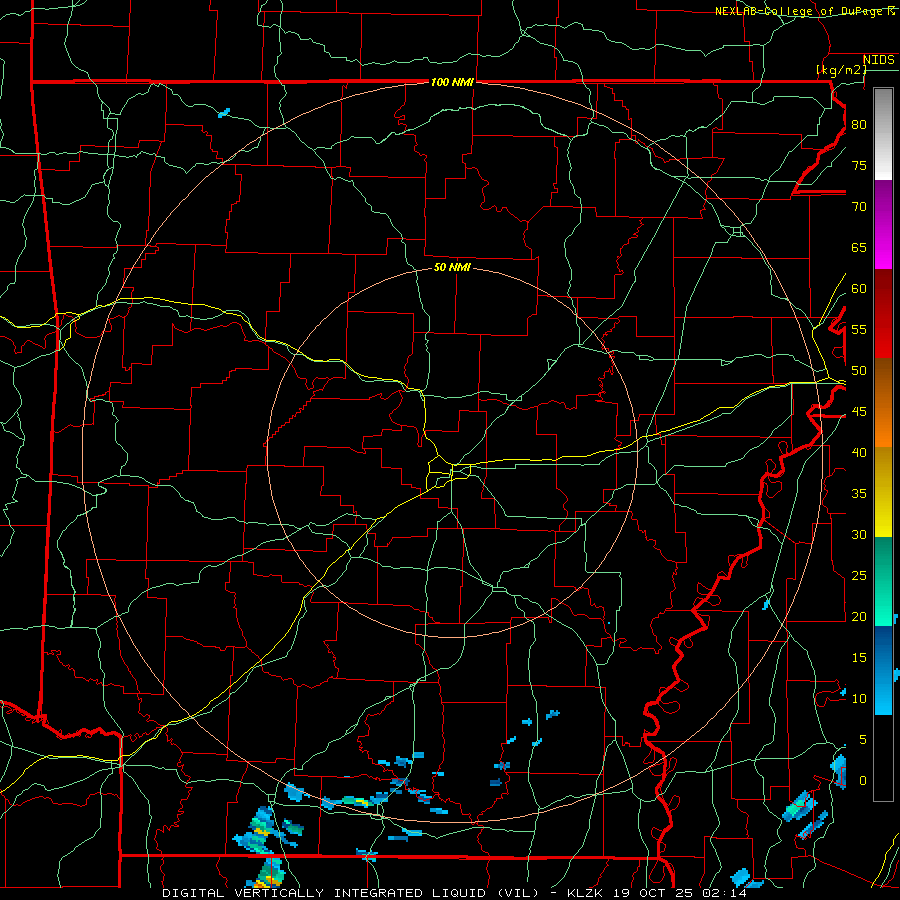The height and width of the screenshot is (900, 900).
Task: Click the KLZK station identifier
Action: 586,893
